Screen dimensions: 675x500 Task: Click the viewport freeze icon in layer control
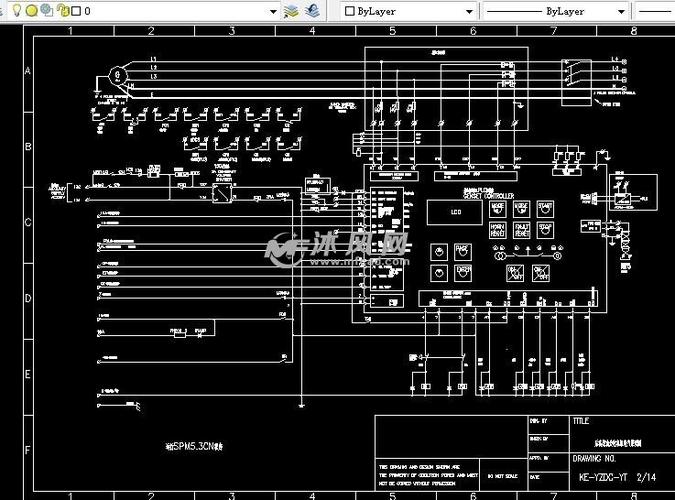(46, 11)
